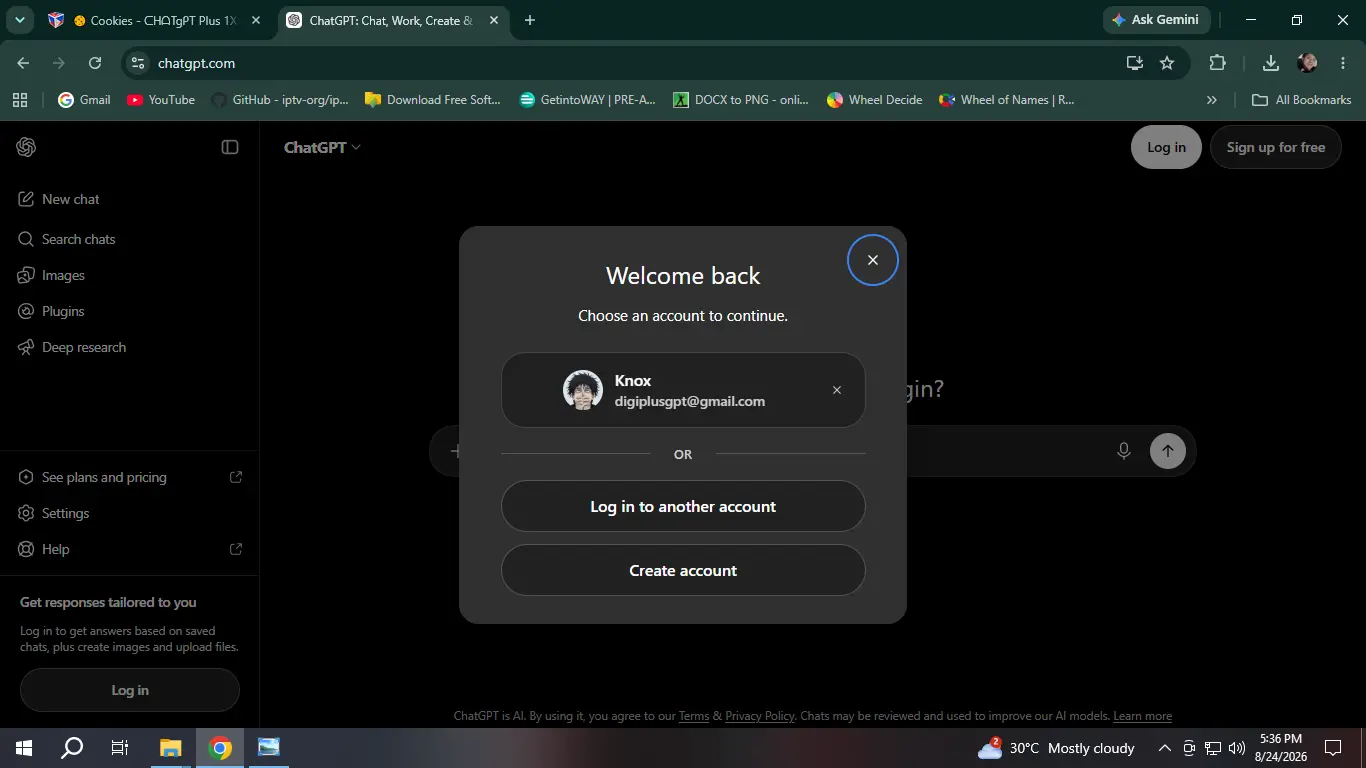The image size is (1366, 768).
Task: Click the top-right Log in button
Action: tap(1166, 147)
